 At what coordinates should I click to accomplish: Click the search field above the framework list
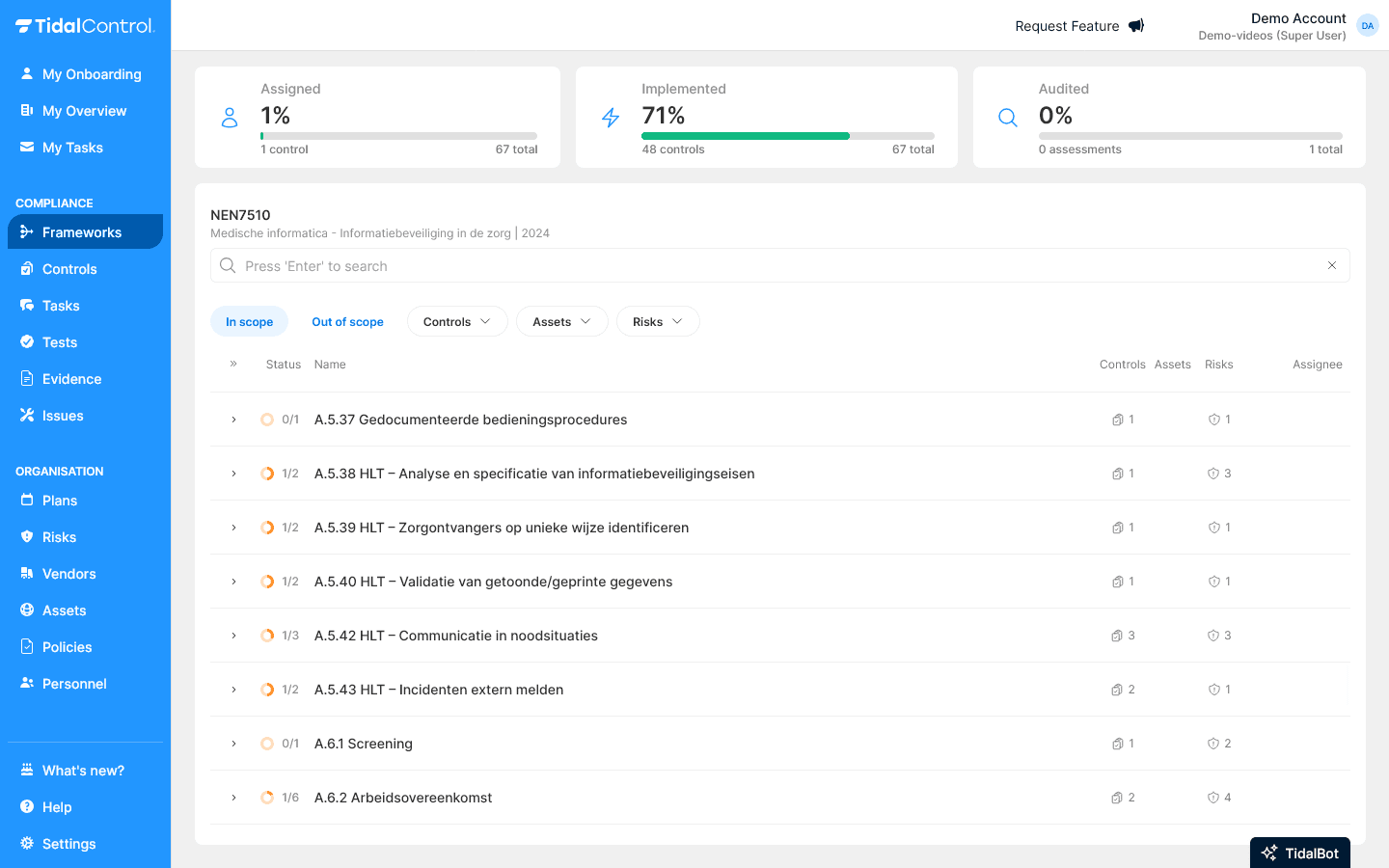[779, 265]
